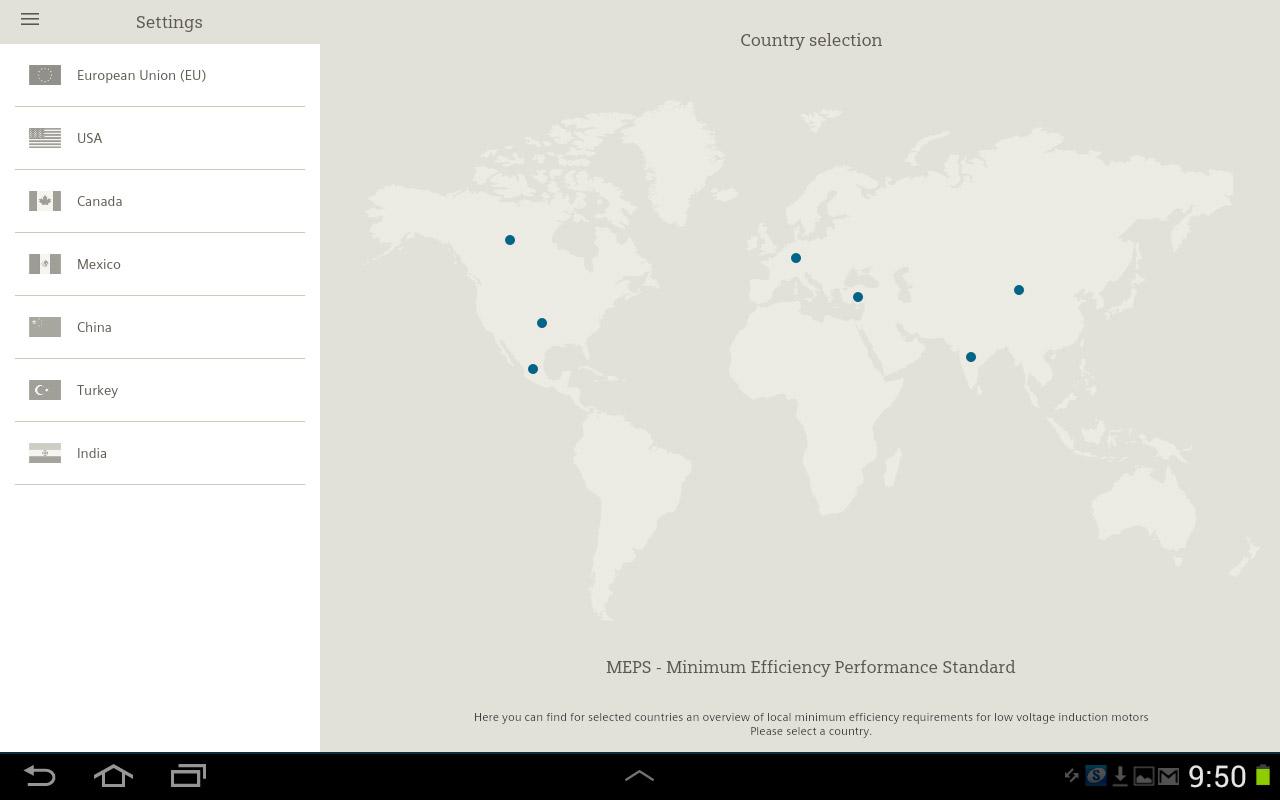This screenshot has height=800, width=1280.
Task: Click the China flag icon
Action: click(45, 327)
